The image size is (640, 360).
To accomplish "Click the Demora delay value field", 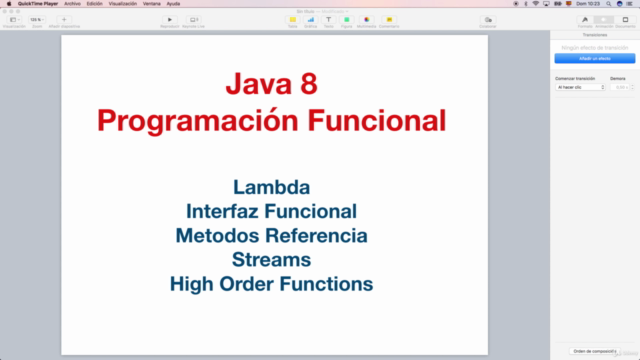I will point(620,87).
